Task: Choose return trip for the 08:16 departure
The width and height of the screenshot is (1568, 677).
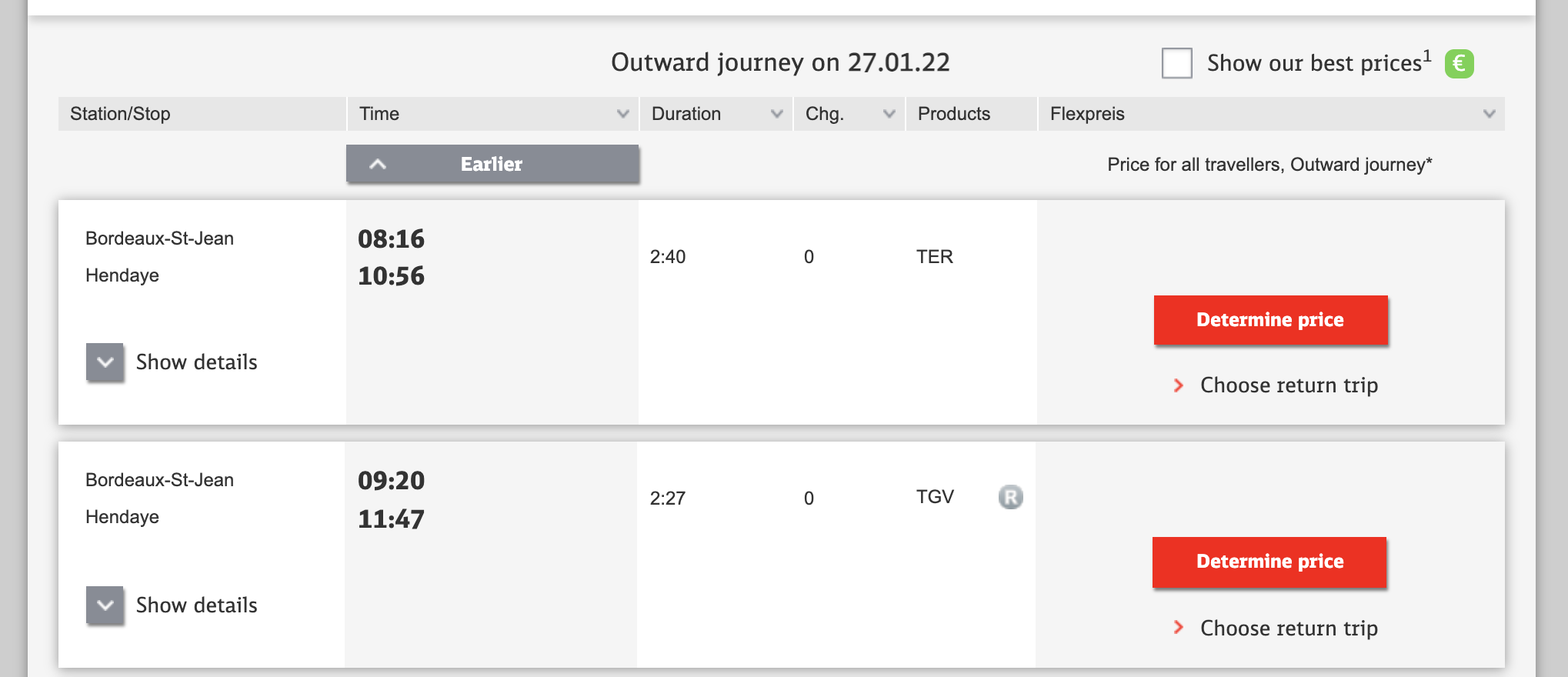Action: pos(1289,385)
